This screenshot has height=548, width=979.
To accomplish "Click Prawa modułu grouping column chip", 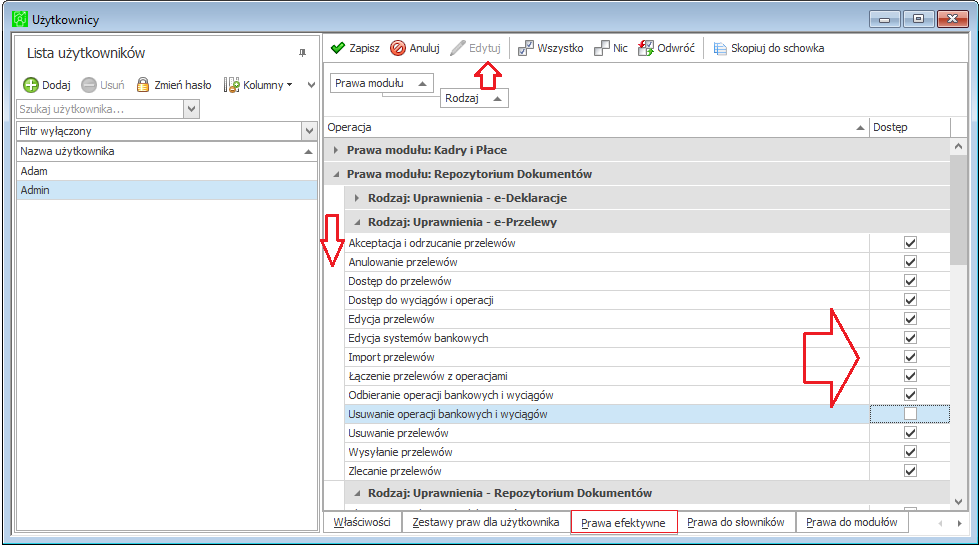I will (x=381, y=83).
